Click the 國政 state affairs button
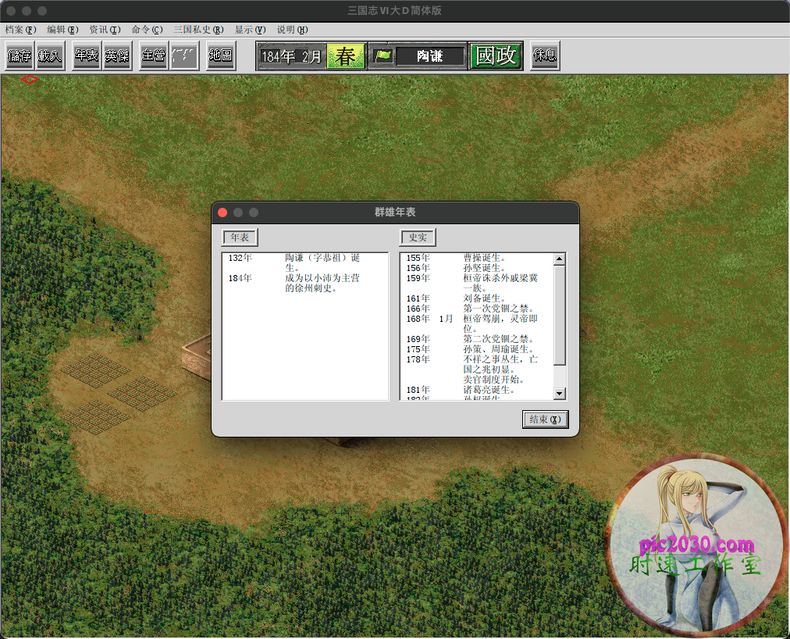Viewport: 790px width, 639px height. coord(496,55)
